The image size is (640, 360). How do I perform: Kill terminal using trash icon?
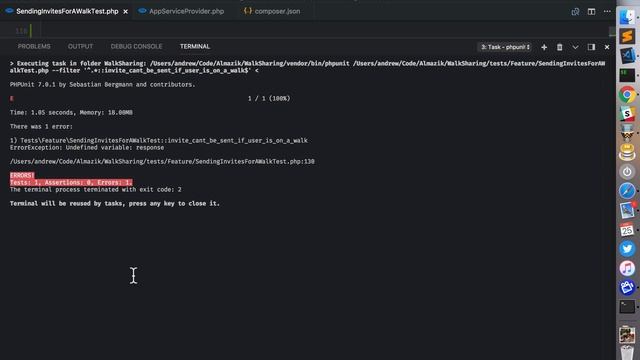pos(560,47)
